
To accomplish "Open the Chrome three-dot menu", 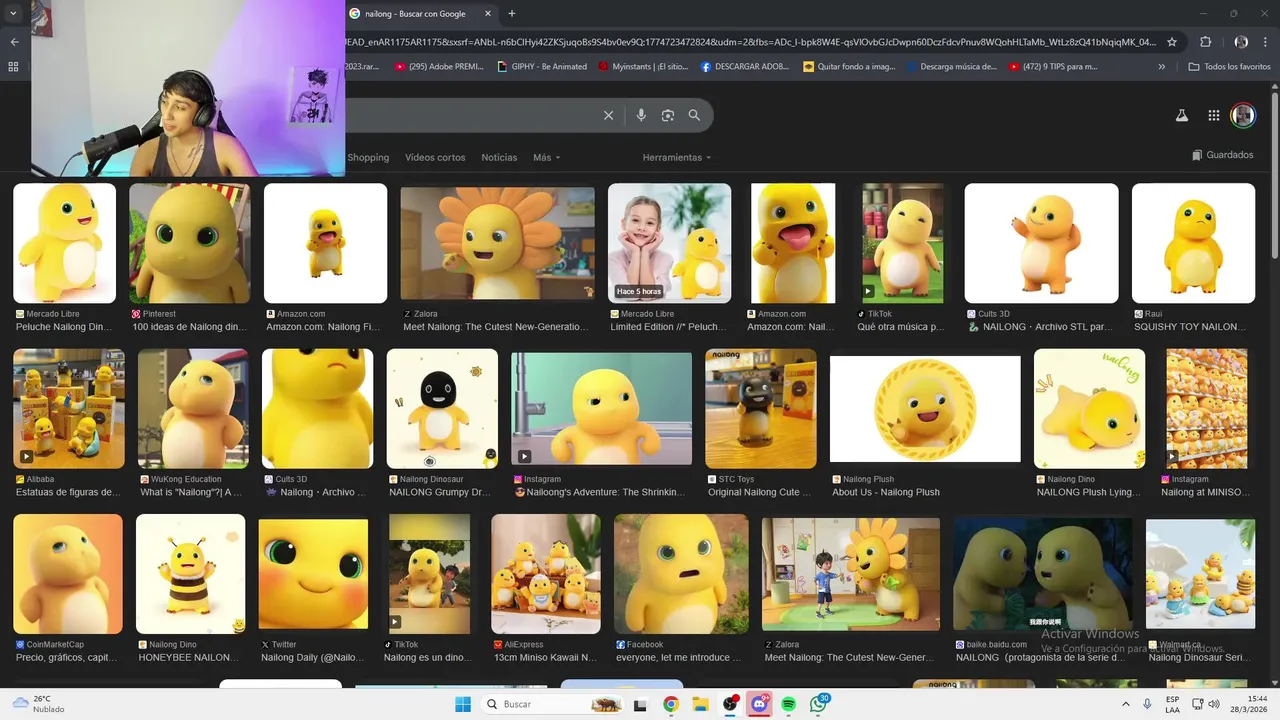I will 1266,42.
